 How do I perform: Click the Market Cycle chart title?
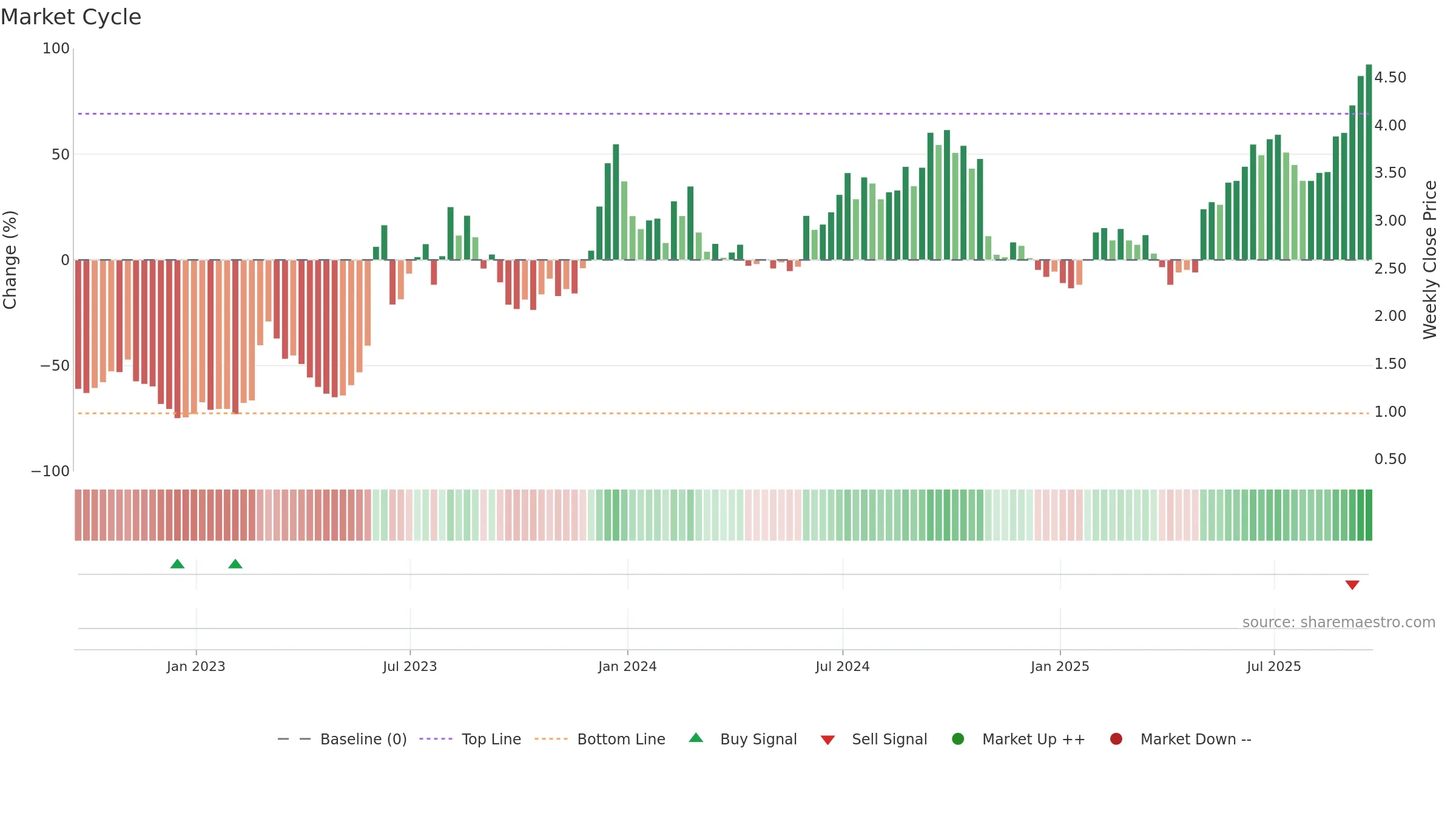tap(71, 17)
